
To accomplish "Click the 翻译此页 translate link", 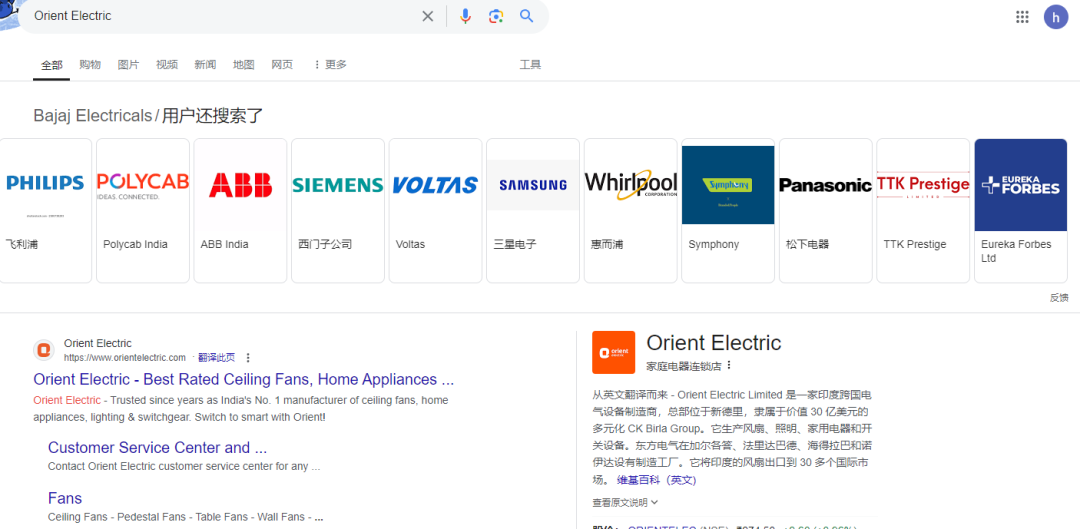I will point(216,357).
